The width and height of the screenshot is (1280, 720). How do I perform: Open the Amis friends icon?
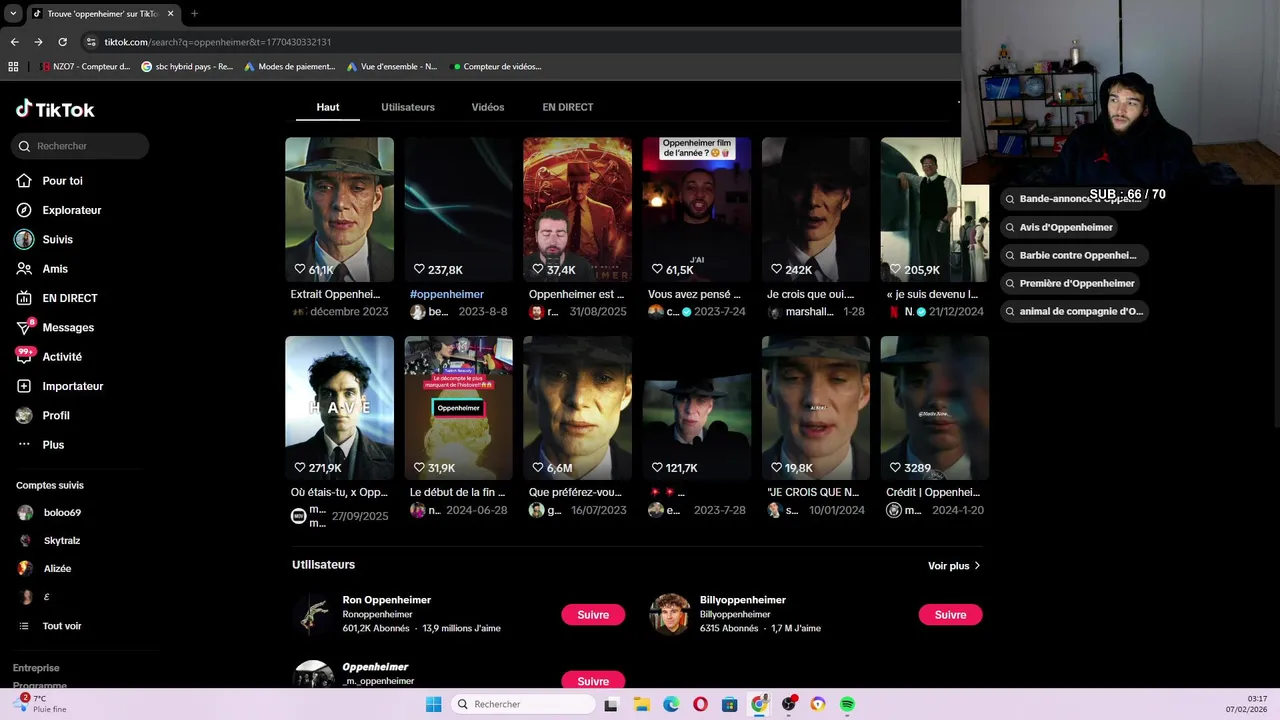coord(24,269)
